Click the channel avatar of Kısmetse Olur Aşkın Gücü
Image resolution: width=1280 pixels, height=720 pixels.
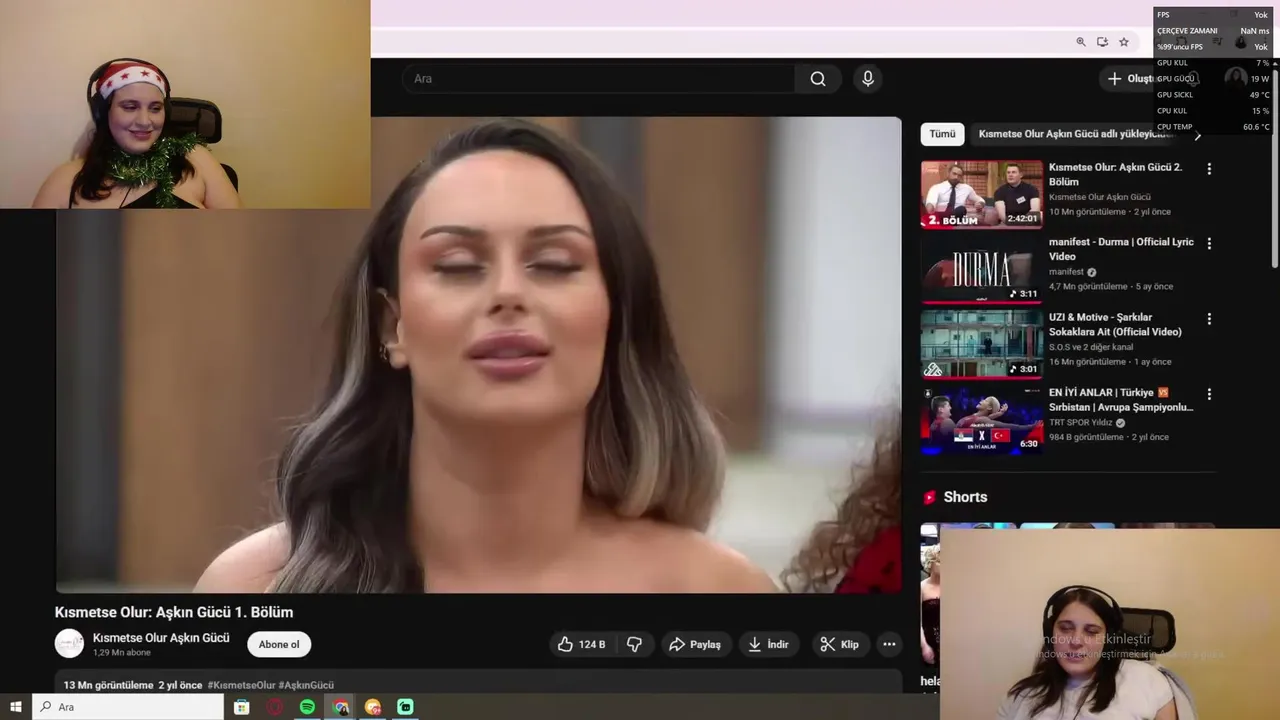[x=69, y=644]
